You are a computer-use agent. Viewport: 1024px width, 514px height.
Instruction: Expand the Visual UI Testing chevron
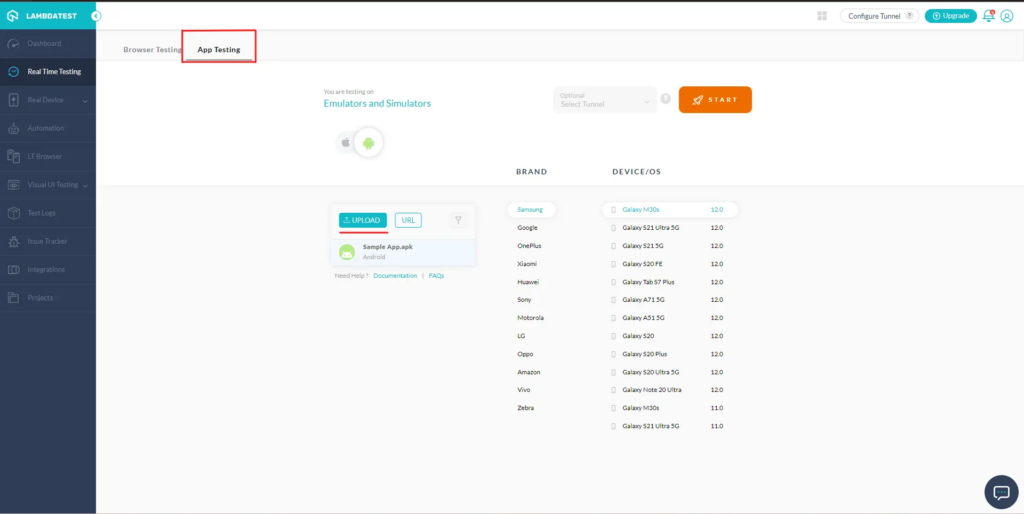coord(85,185)
